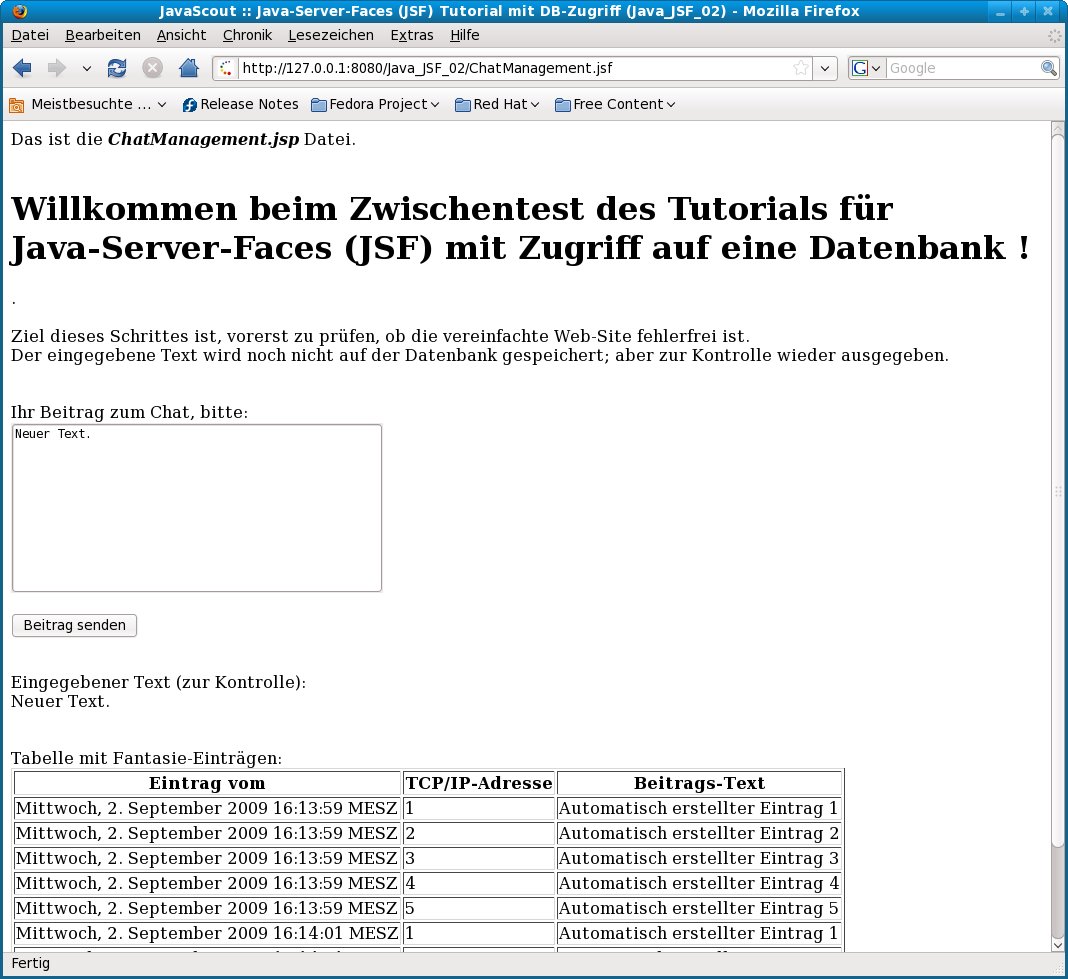Click the bookmark star in address bar
The image size is (1068, 979).
(x=800, y=68)
